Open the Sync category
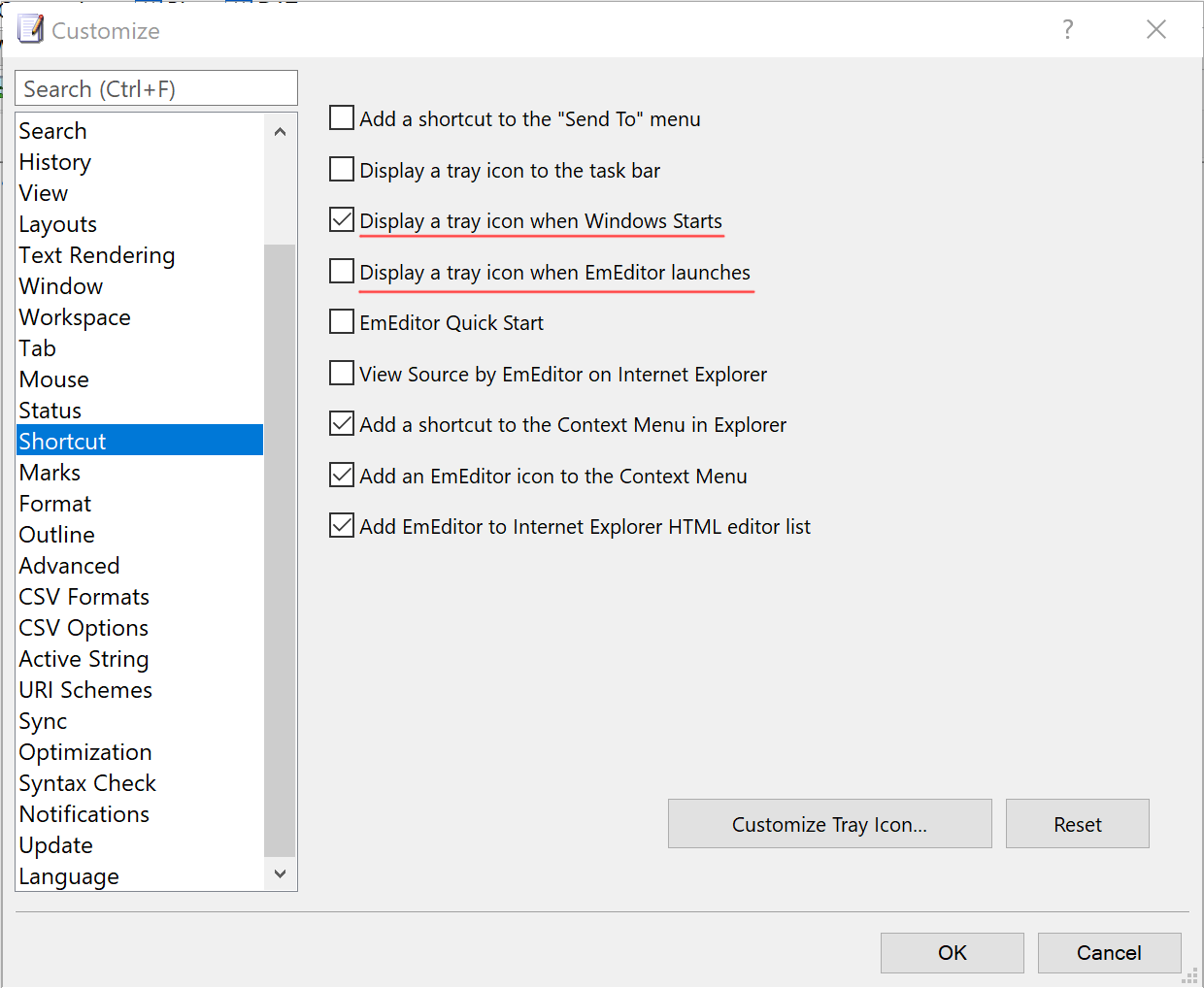Screen dimensions: 1204x988 [140, 721]
